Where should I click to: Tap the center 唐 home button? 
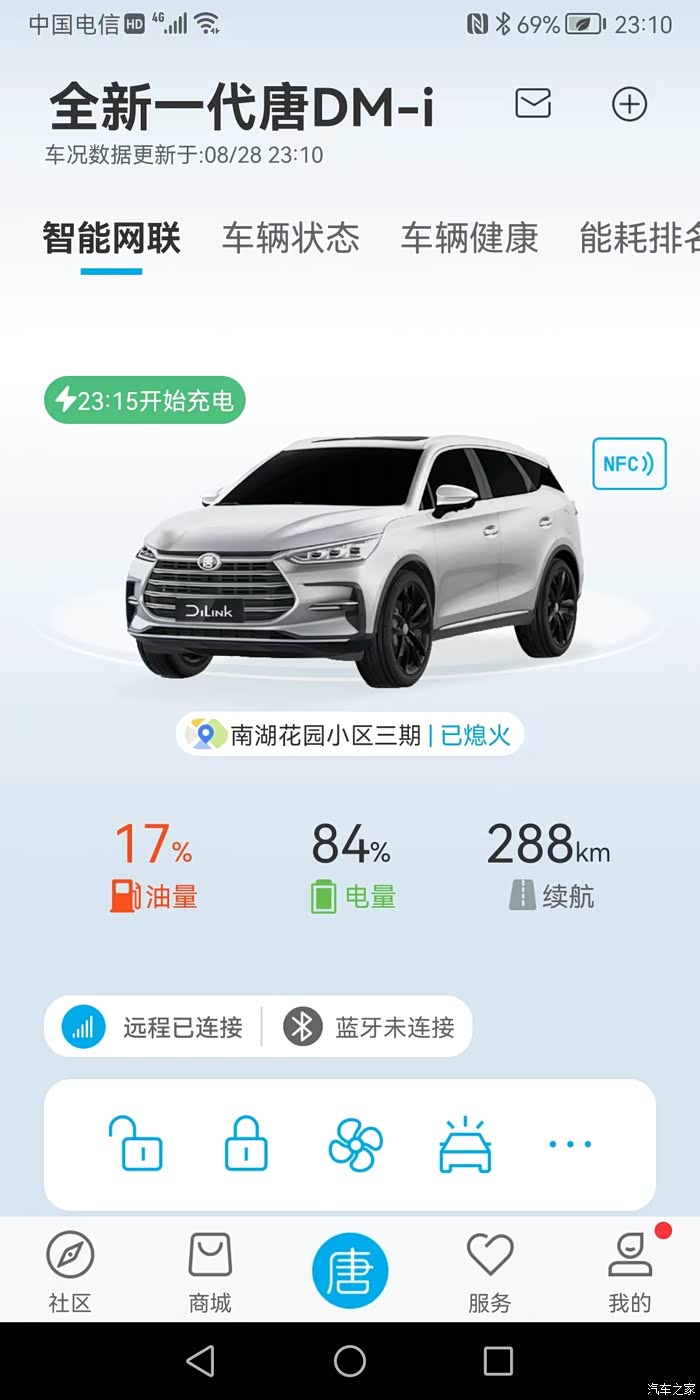(350, 1270)
